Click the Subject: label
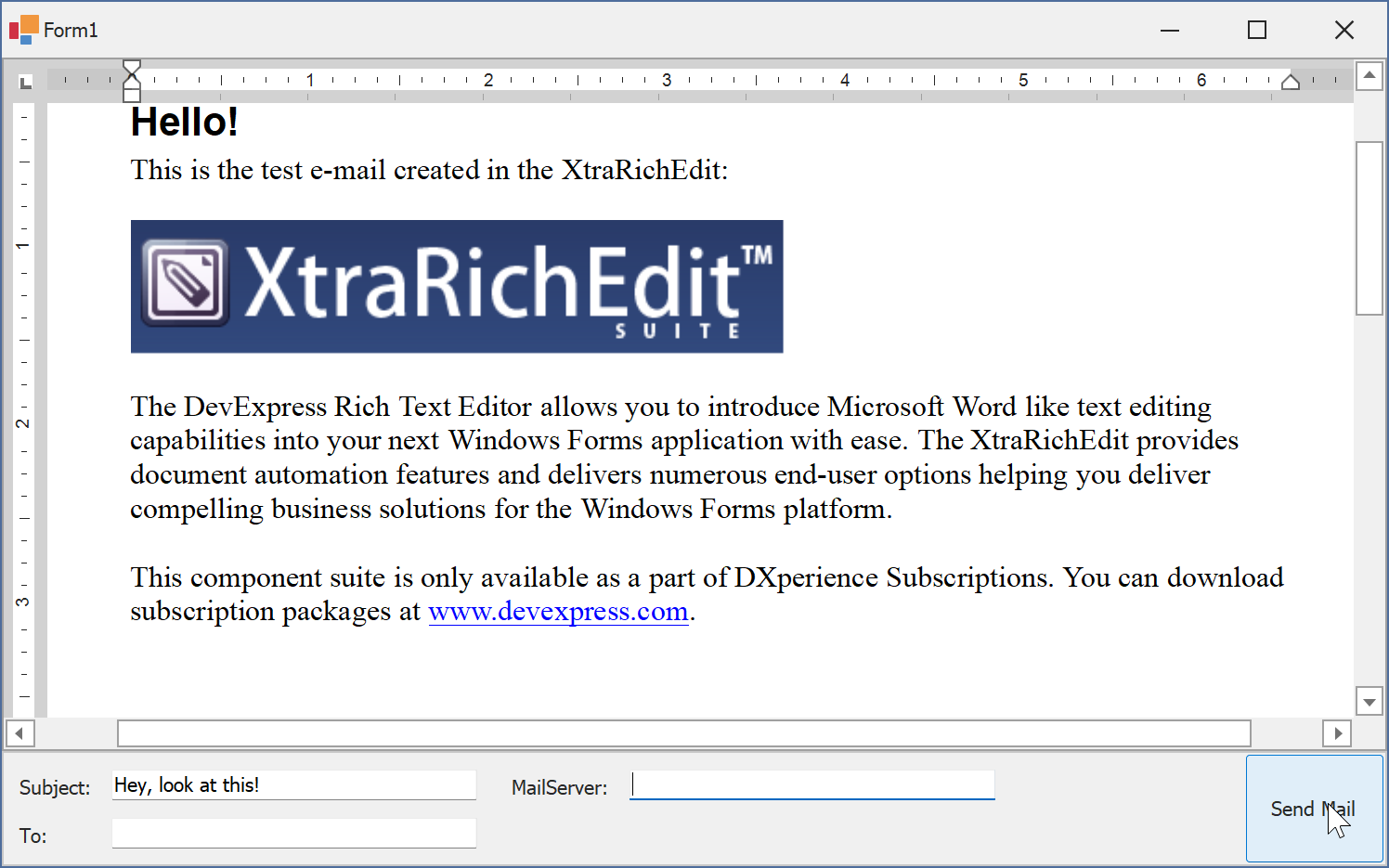 tap(55, 787)
